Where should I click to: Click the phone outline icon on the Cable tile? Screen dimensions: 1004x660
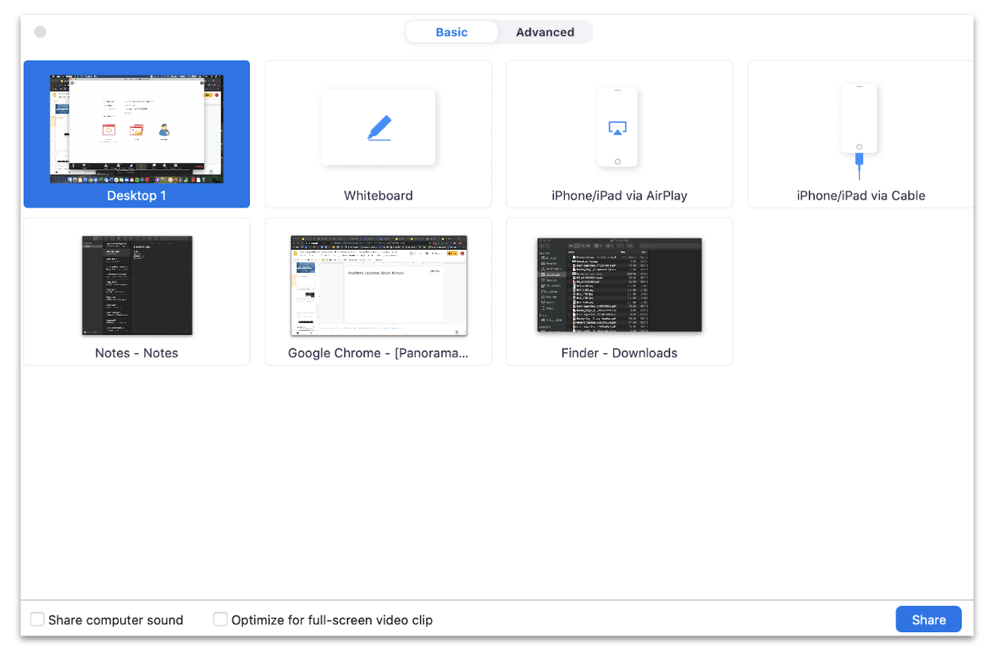coord(860,118)
